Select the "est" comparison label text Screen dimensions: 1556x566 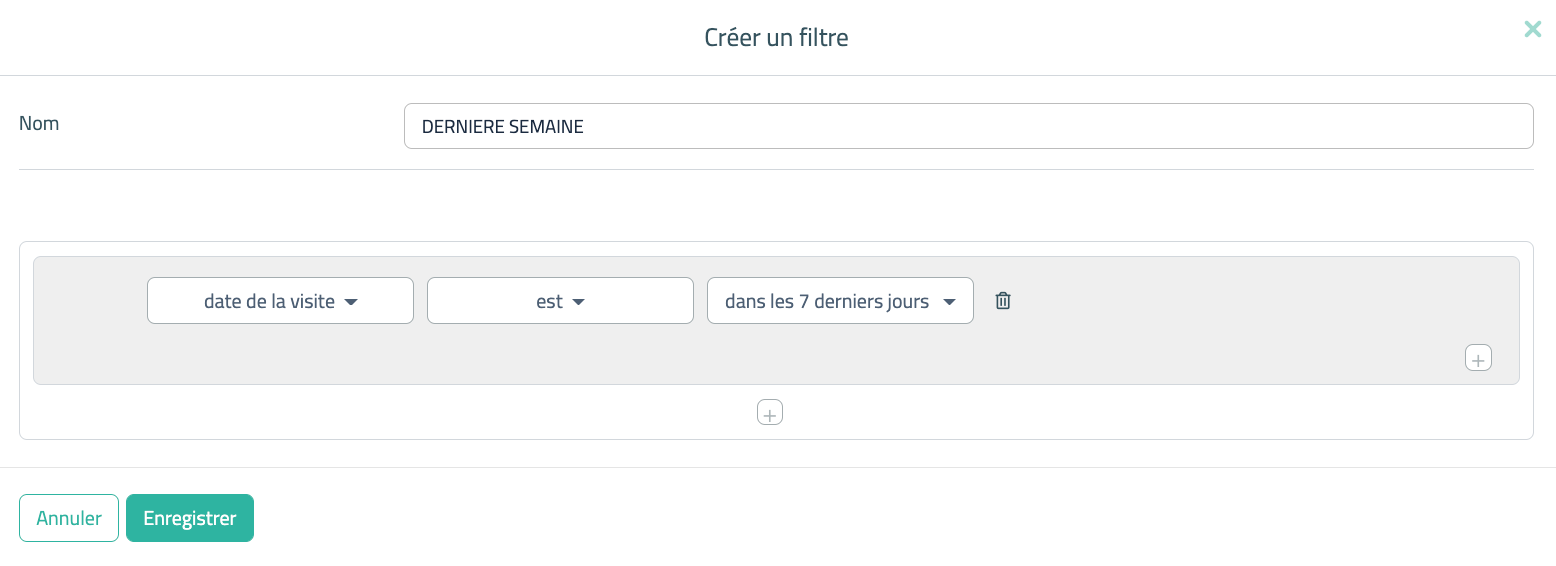tap(549, 301)
